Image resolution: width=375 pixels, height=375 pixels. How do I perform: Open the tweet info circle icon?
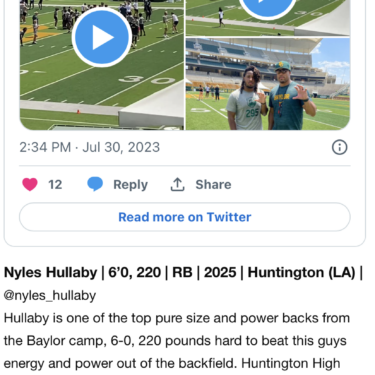pos(340,147)
